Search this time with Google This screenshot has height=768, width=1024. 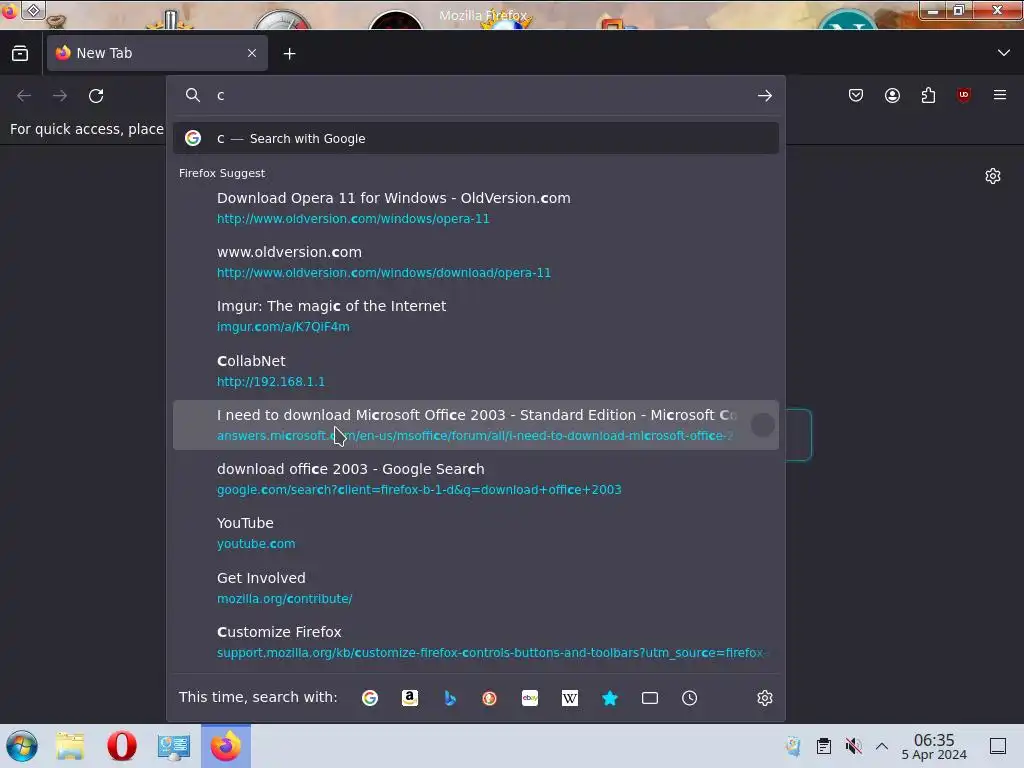370,698
